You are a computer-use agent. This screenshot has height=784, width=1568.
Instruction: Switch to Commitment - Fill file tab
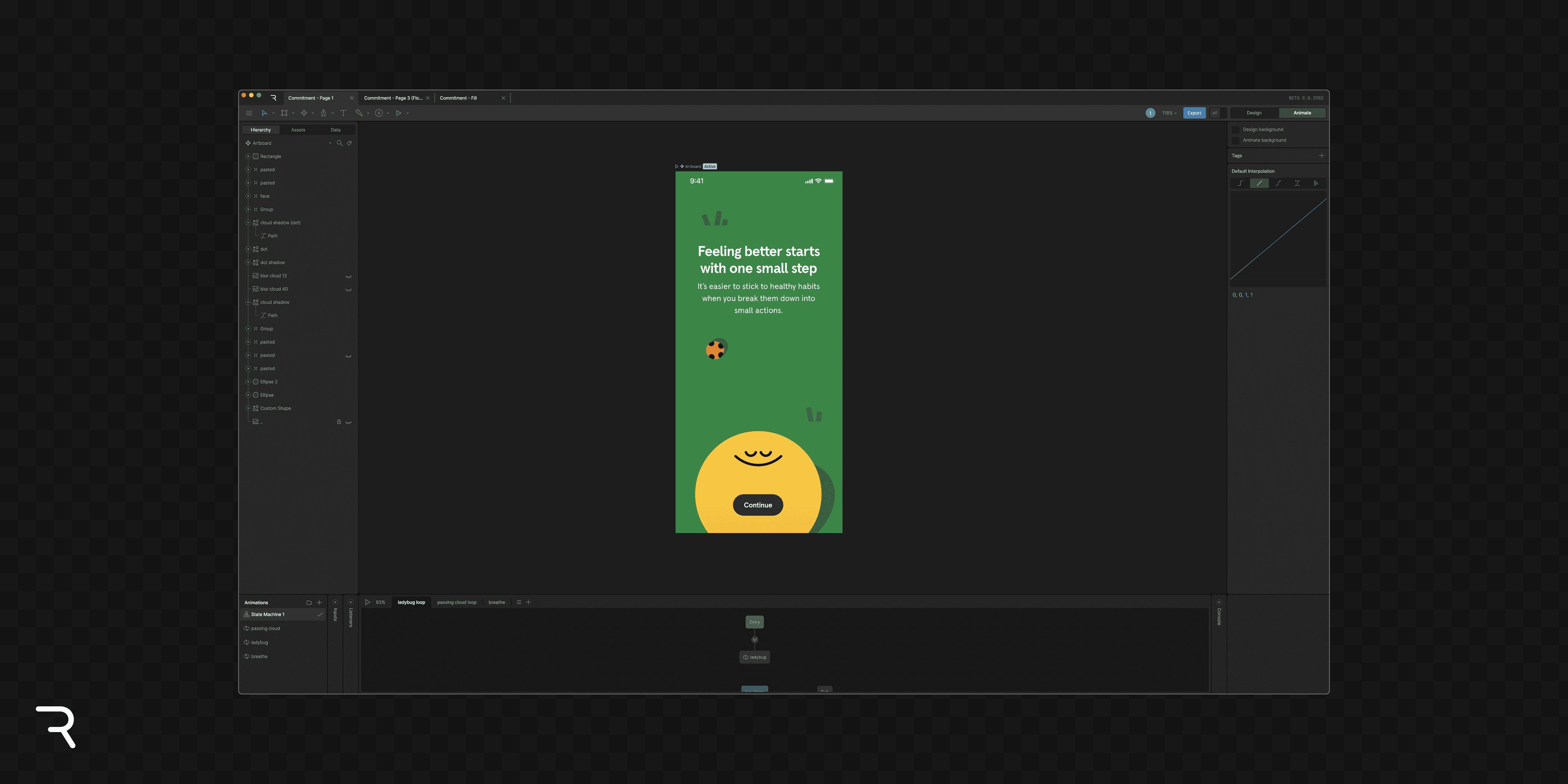point(458,98)
